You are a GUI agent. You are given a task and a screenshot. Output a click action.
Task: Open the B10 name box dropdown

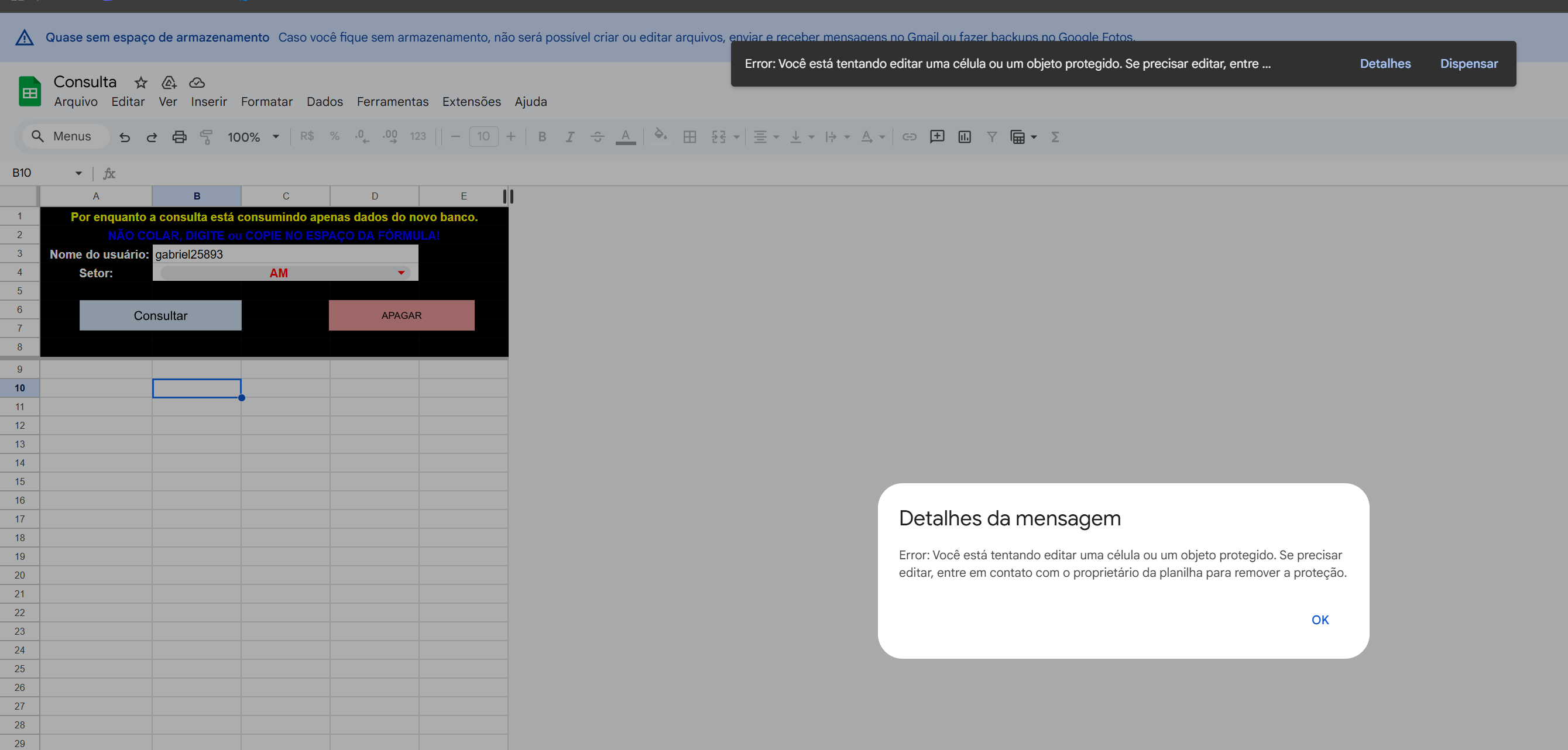point(78,173)
